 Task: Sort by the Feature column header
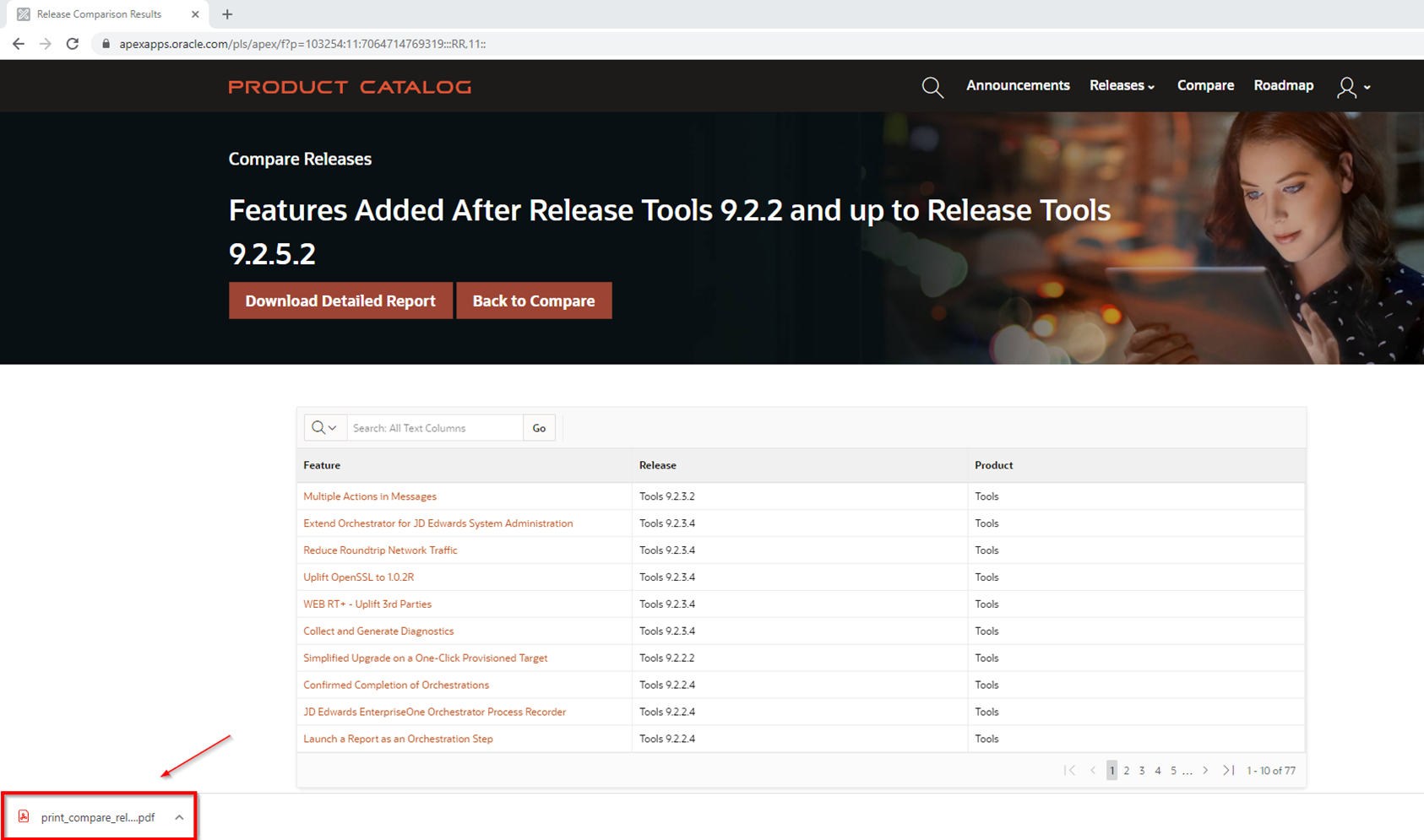[322, 465]
